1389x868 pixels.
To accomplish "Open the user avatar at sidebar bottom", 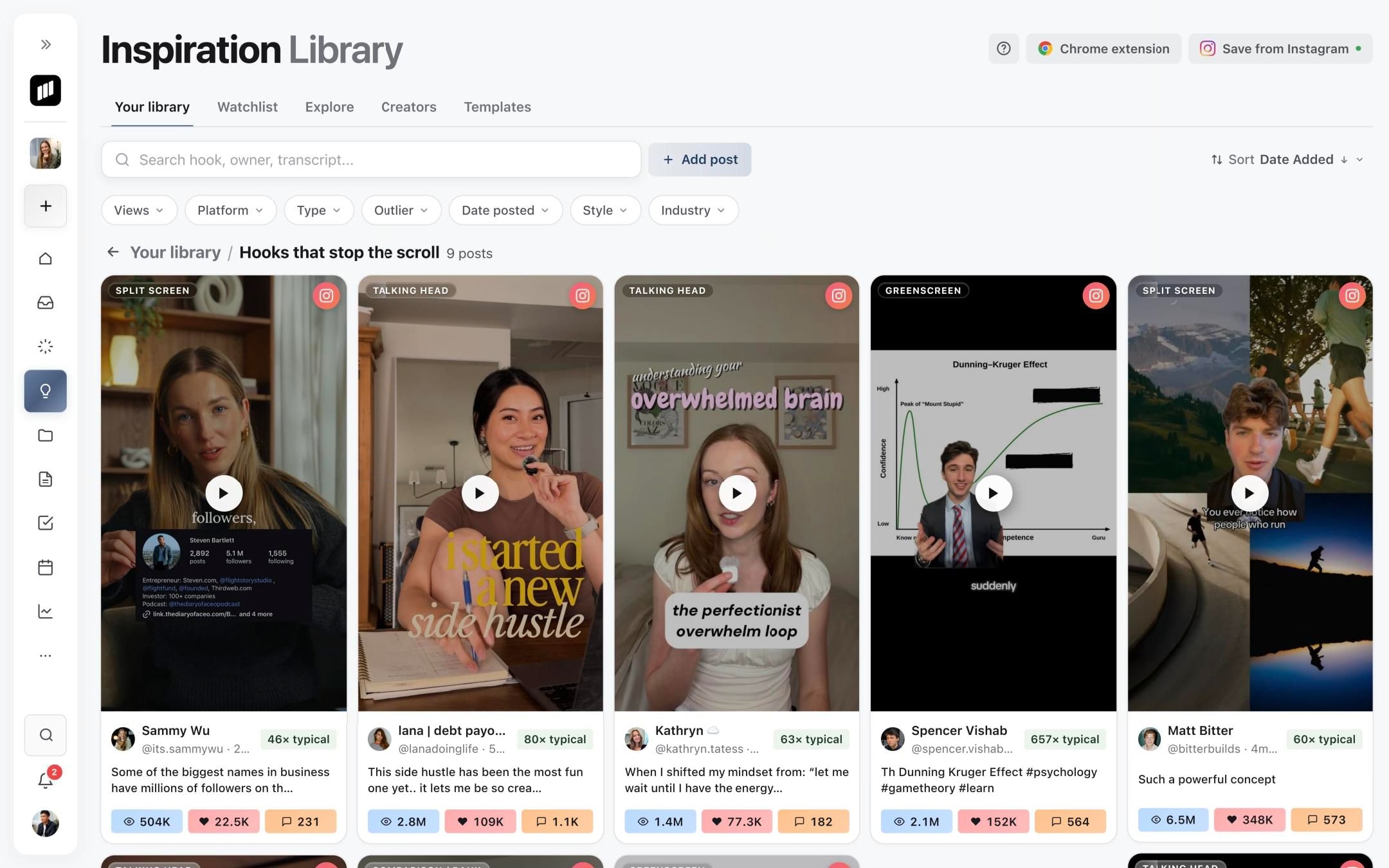I will [x=46, y=824].
